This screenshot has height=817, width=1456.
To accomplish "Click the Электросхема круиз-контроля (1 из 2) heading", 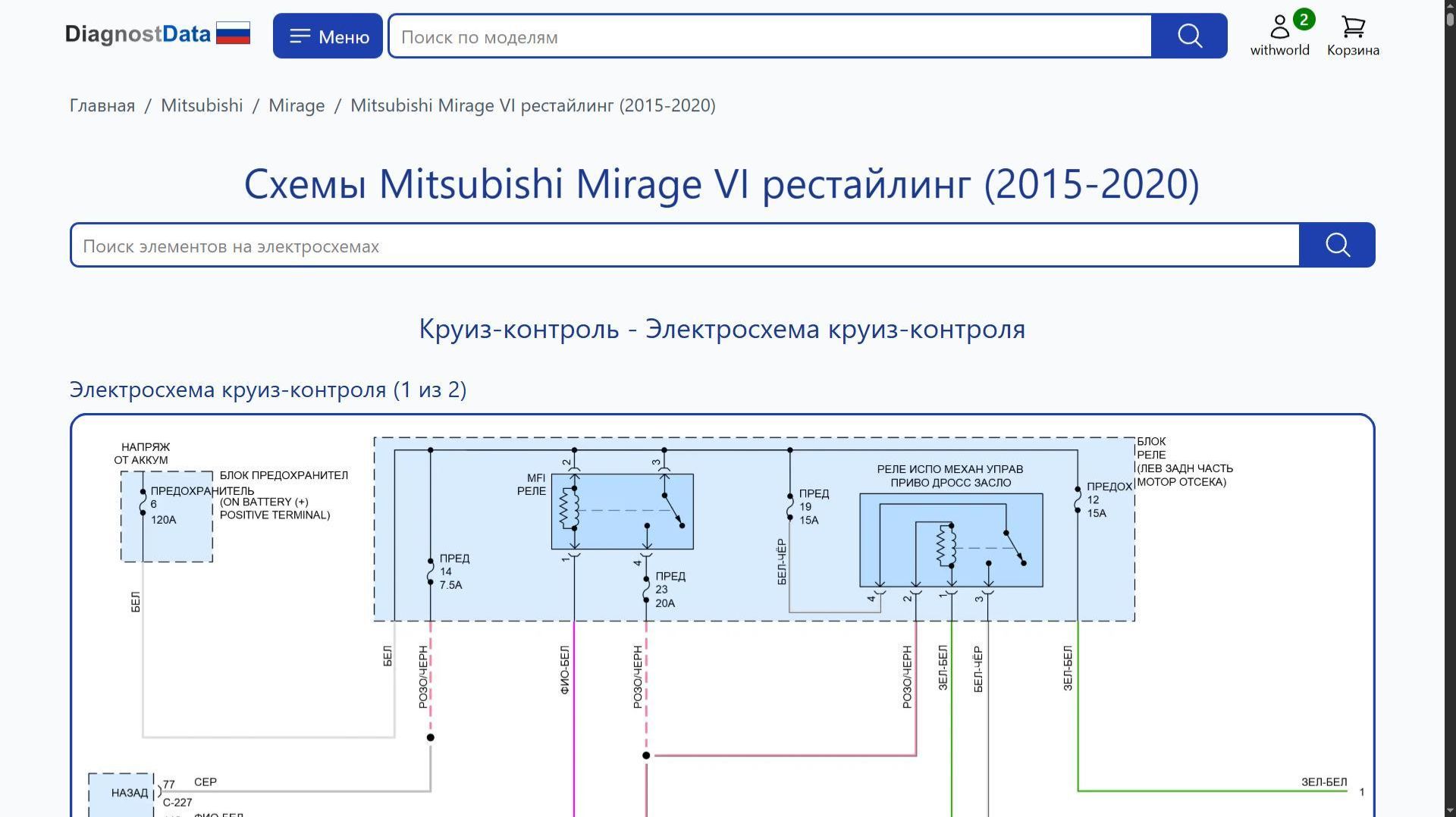I will (268, 390).
